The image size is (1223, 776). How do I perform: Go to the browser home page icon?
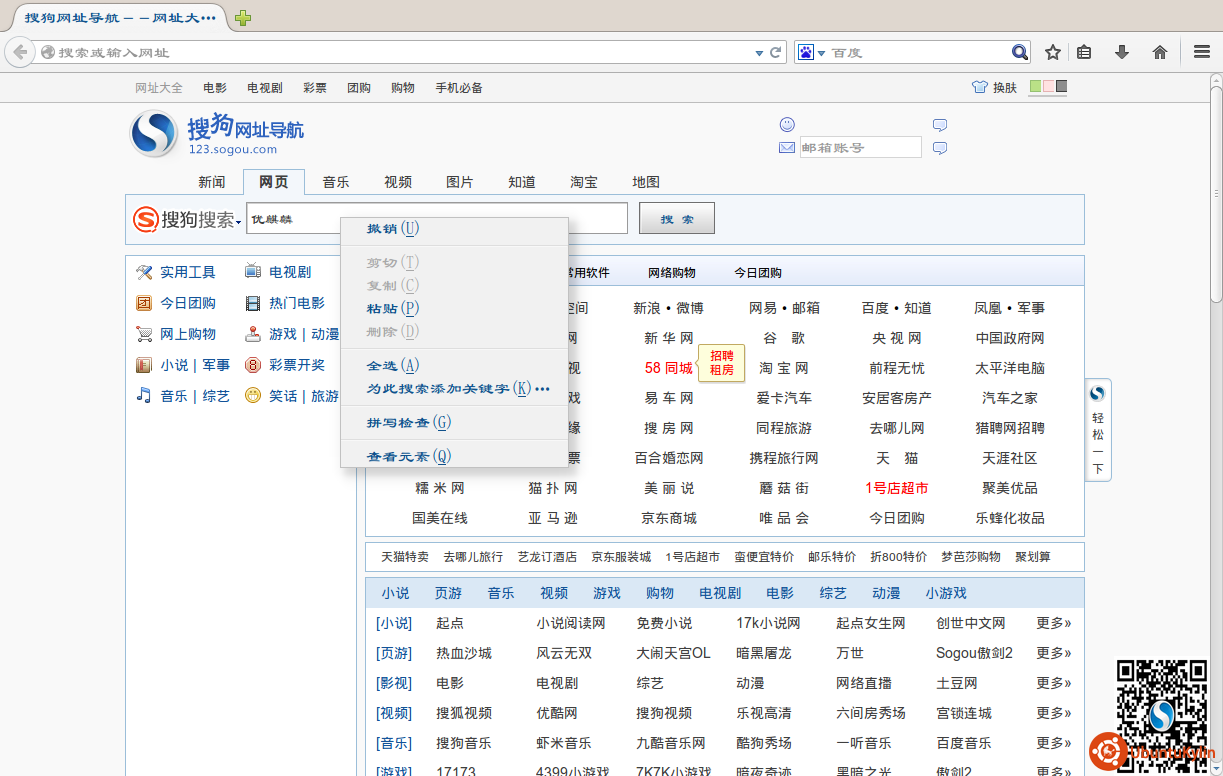pos(1160,52)
